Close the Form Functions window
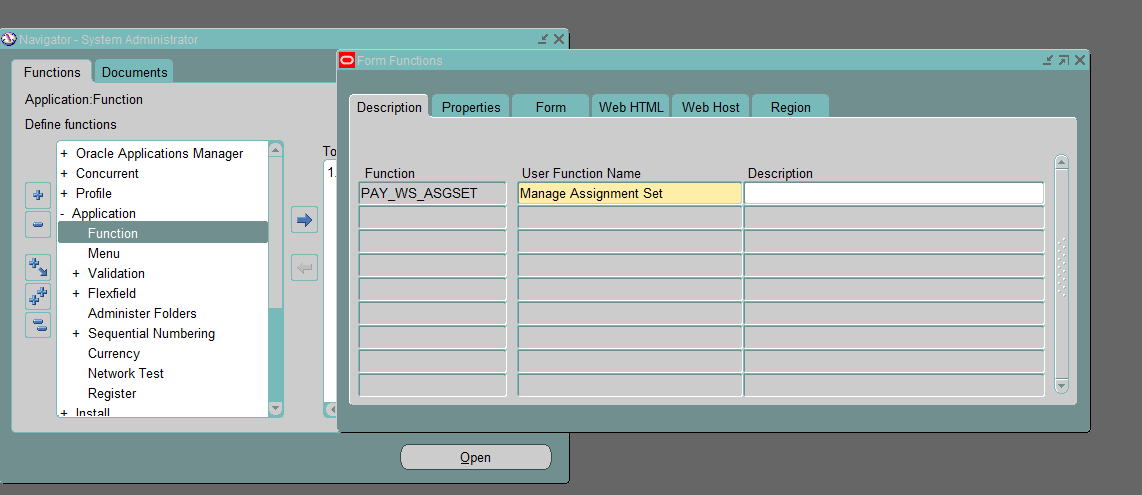The width and height of the screenshot is (1142, 495). [1080, 60]
